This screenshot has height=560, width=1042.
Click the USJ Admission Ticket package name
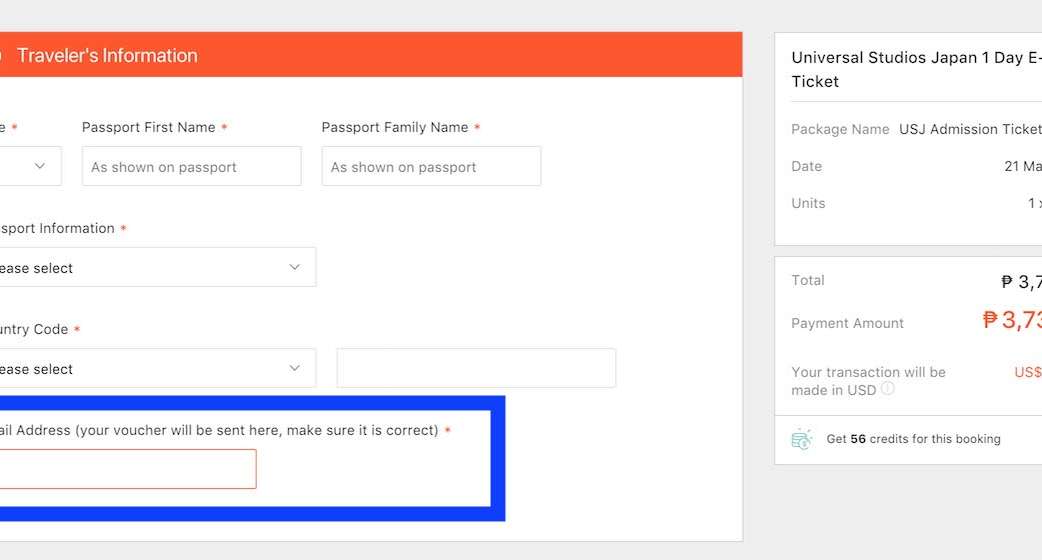(969, 129)
